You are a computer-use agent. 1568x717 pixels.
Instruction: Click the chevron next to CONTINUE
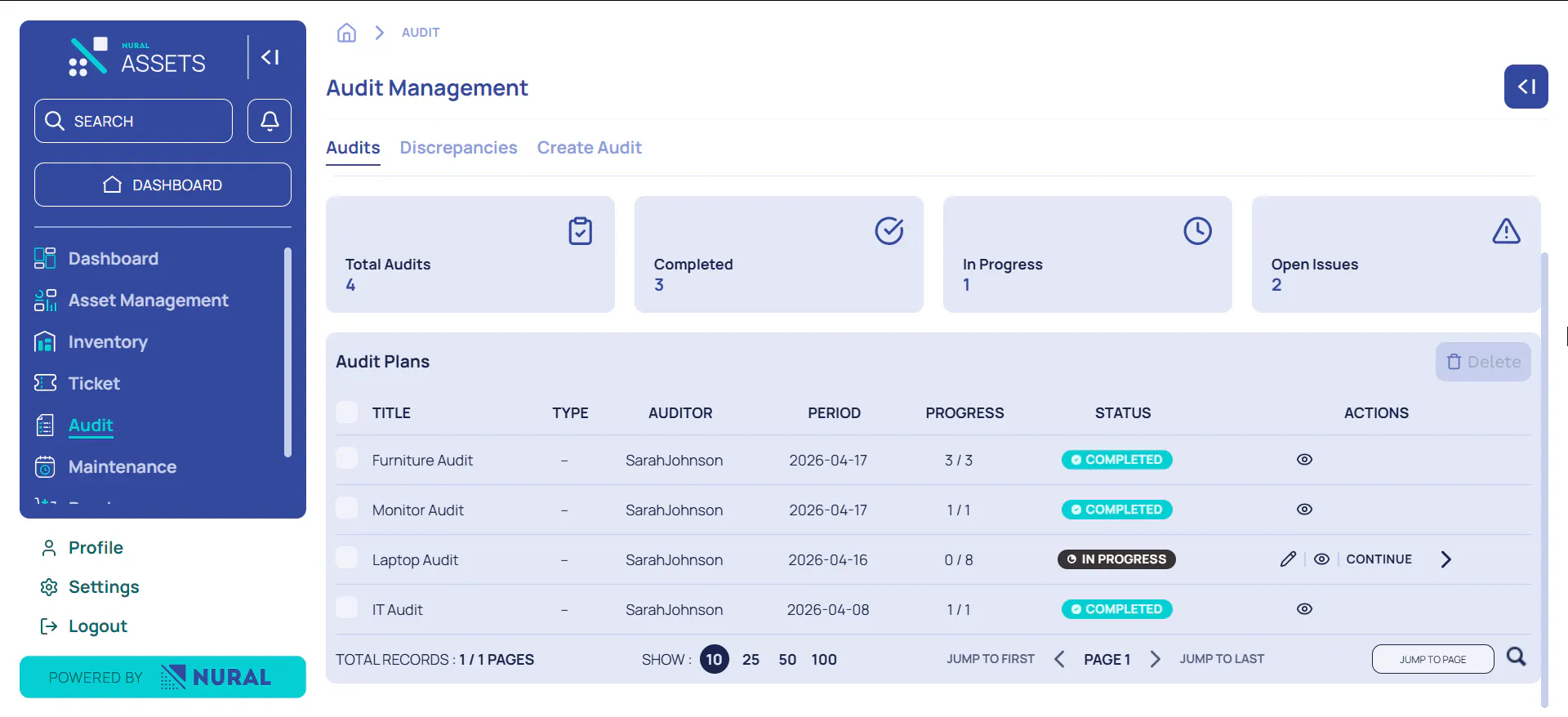point(1446,559)
